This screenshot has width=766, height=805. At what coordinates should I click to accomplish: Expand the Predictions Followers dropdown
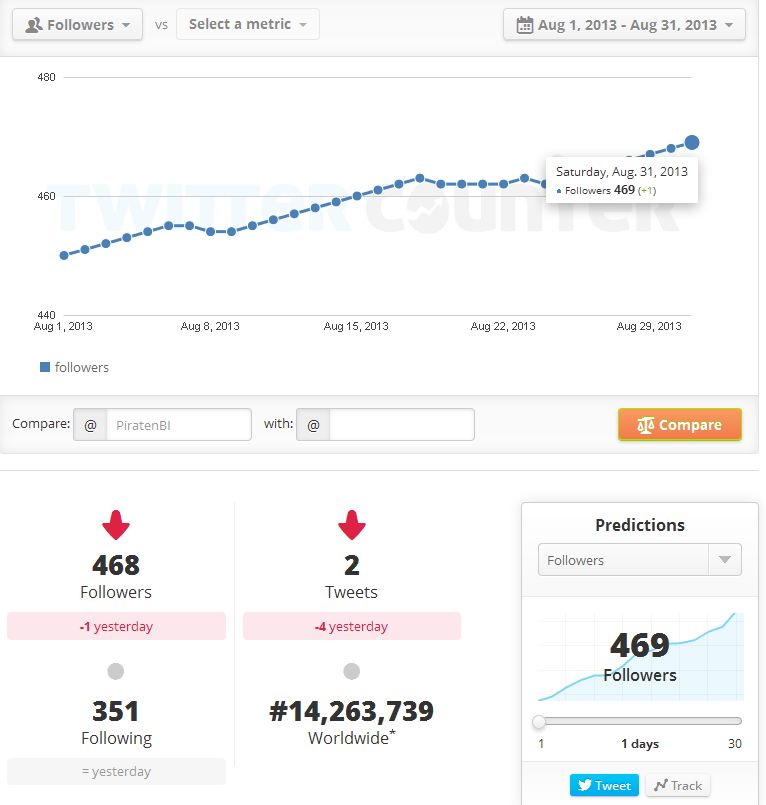[639, 560]
